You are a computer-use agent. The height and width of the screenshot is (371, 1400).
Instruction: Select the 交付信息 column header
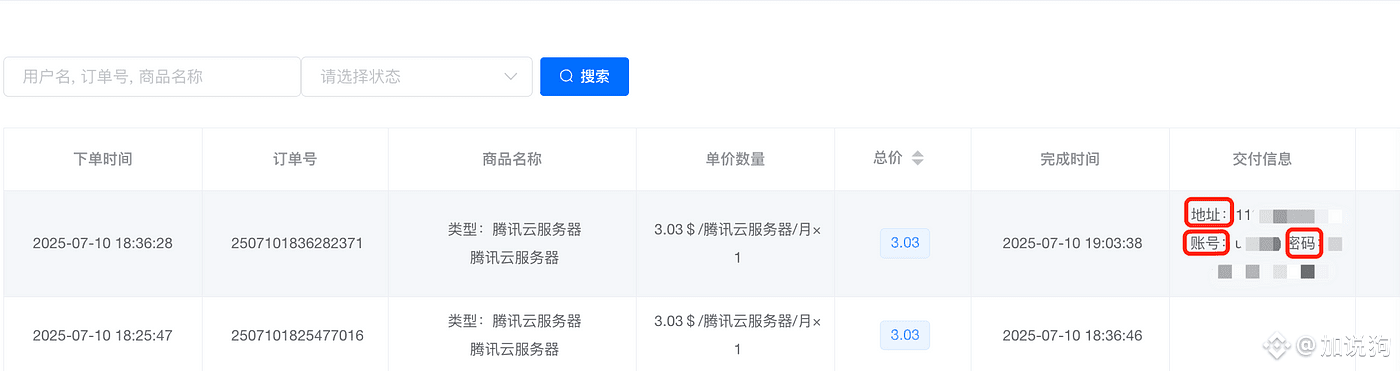1262,159
